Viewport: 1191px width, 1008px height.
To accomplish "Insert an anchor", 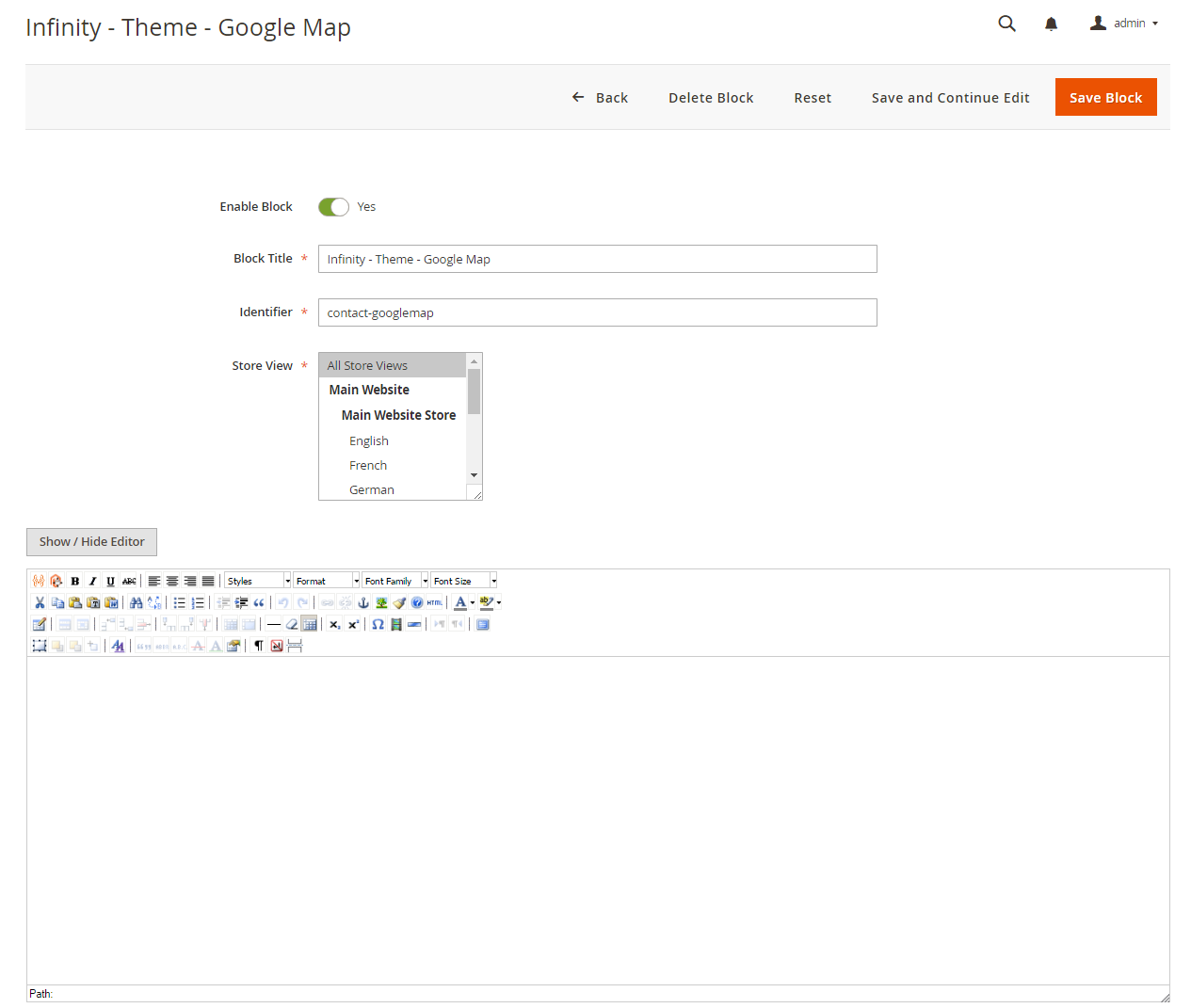I will pyautogui.click(x=363, y=602).
